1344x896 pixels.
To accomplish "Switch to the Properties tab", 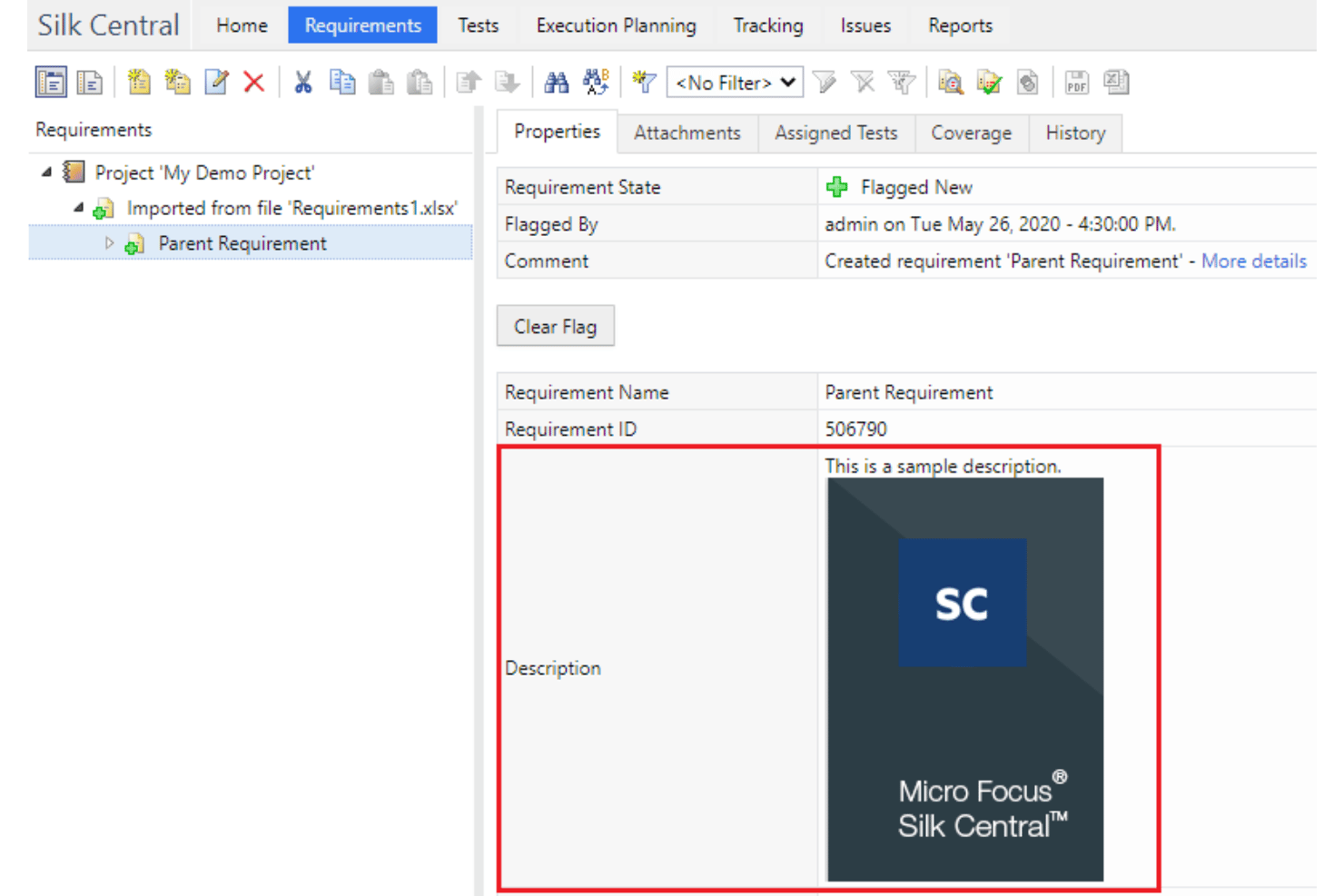I will click(x=557, y=132).
